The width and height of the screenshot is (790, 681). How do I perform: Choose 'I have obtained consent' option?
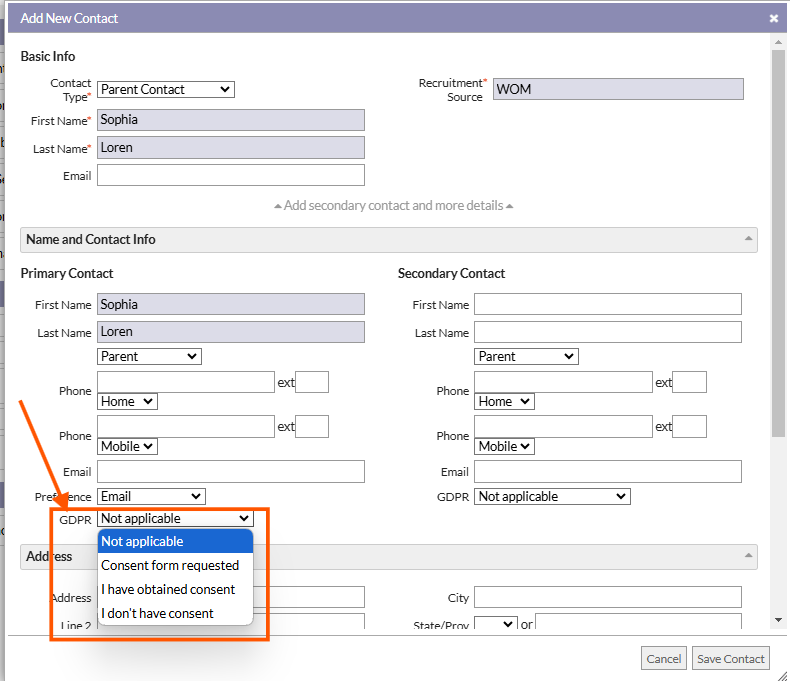168,589
